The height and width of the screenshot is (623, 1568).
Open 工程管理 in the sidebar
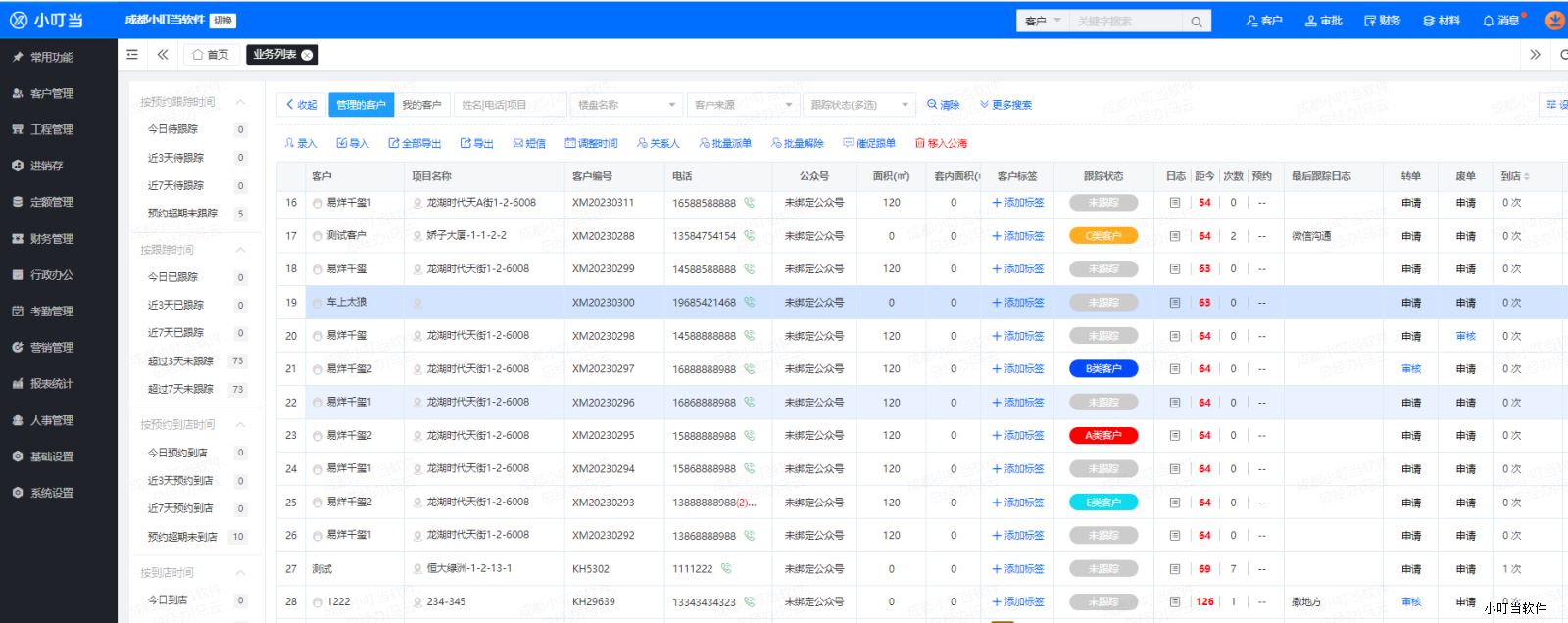52,130
